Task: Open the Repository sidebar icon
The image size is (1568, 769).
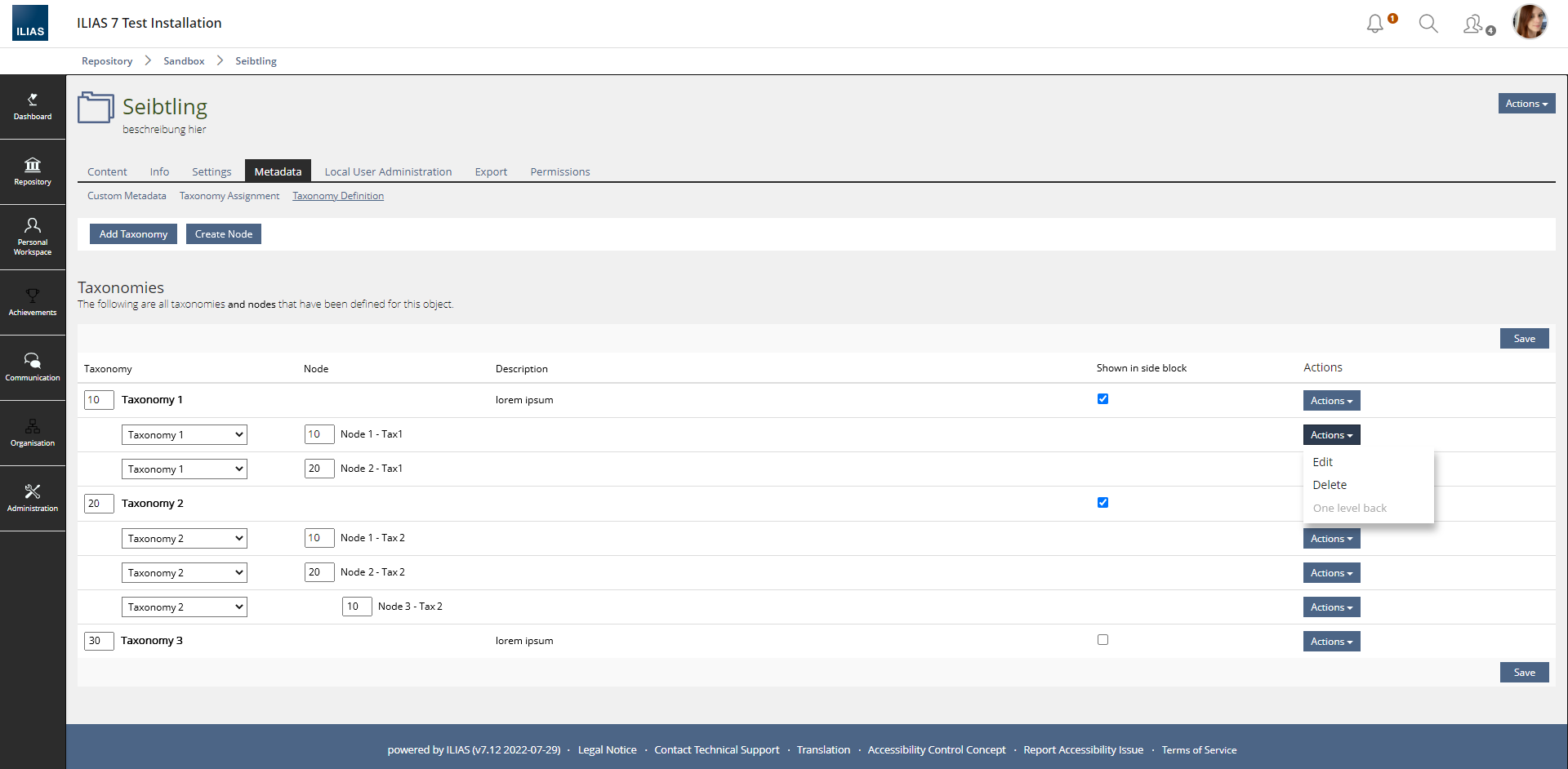Action: click(x=33, y=171)
